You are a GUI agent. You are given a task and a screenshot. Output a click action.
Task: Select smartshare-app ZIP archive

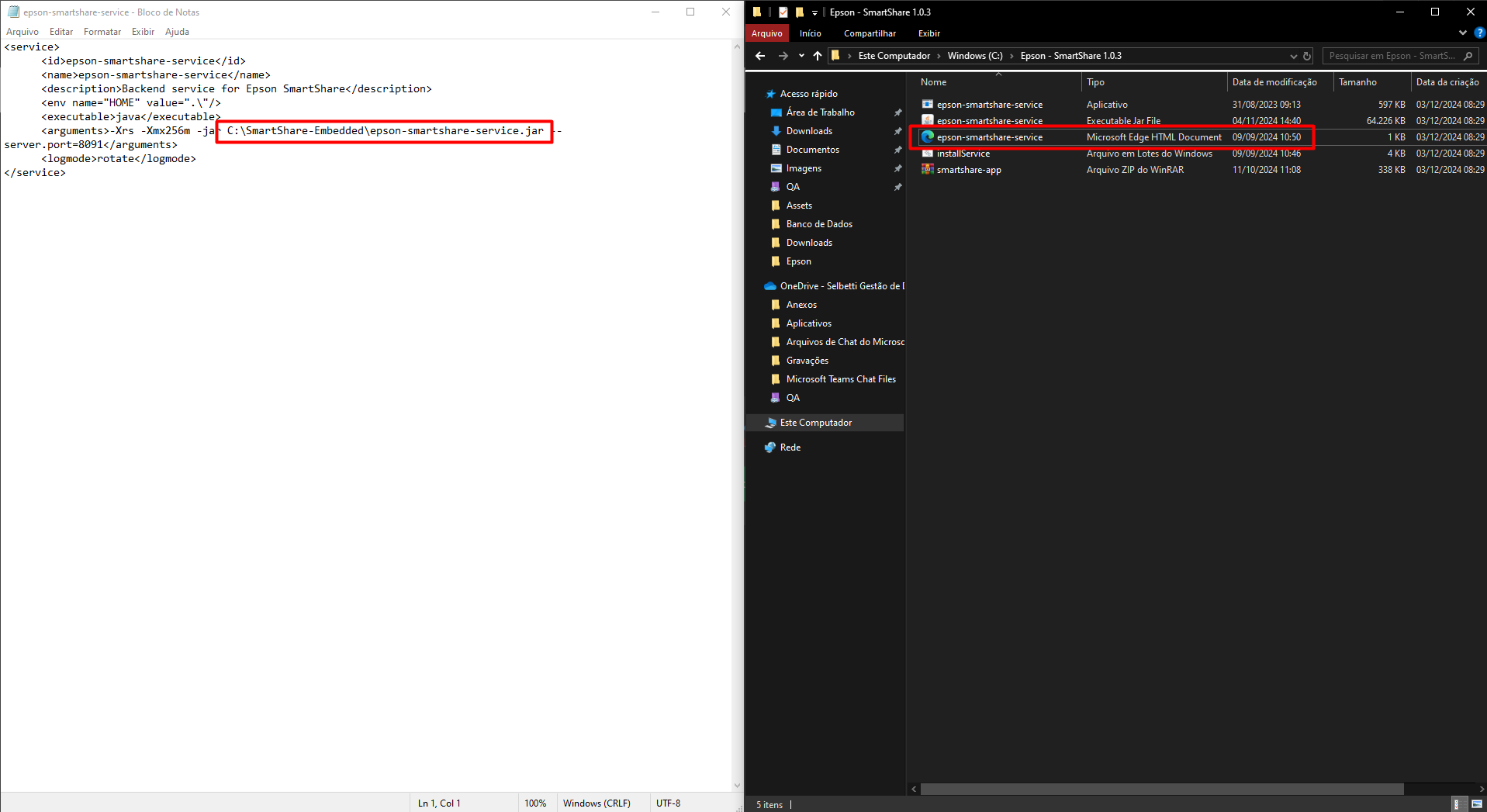(x=968, y=170)
